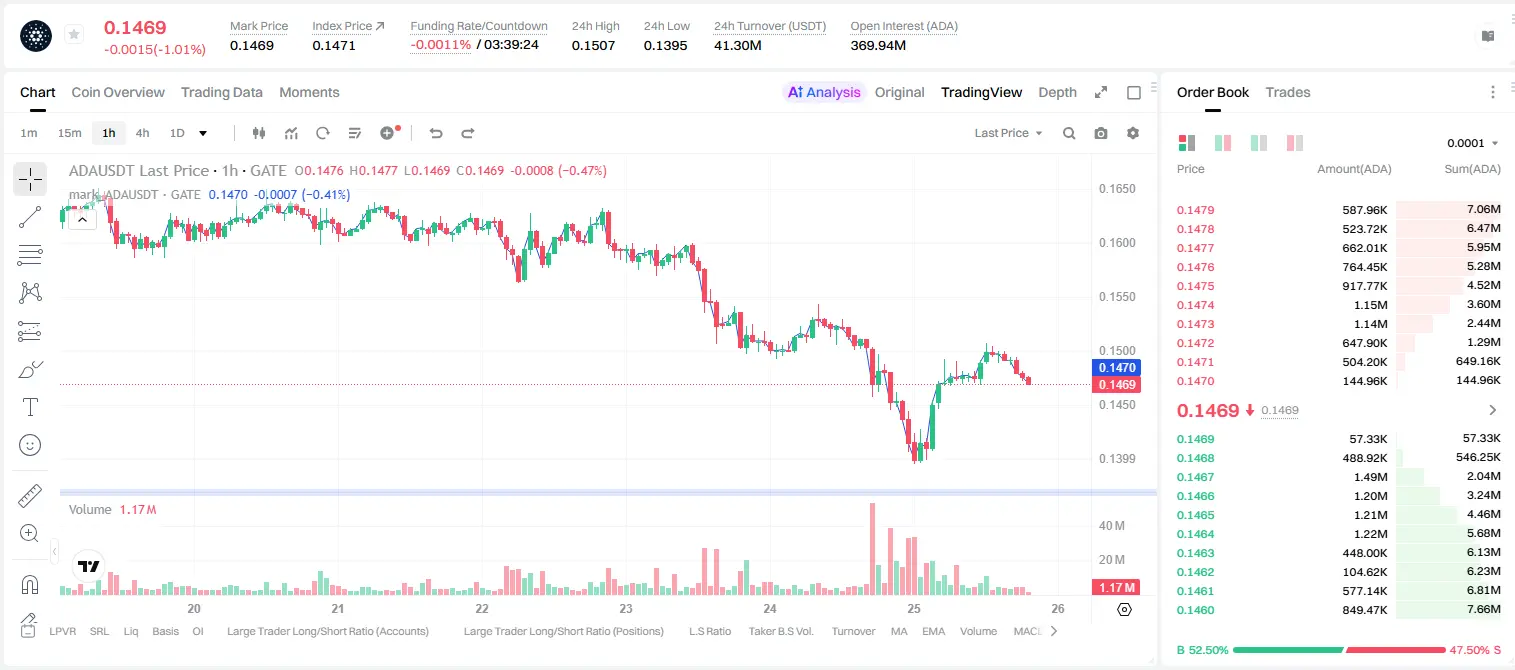Open the Last Price dropdown
Viewport: 1515px width, 670px height.
pyautogui.click(x=1008, y=133)
